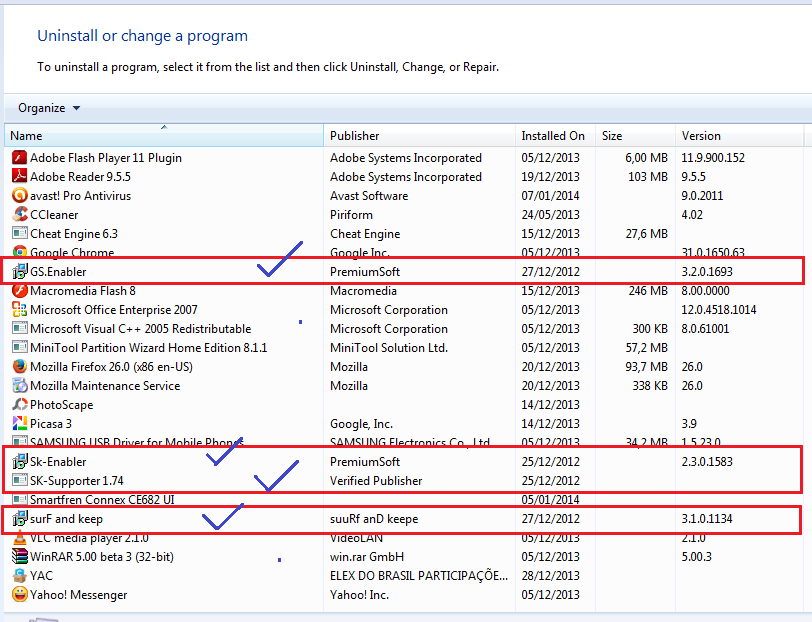Click the avast! Pro Antivirus icon

(20, 196)
